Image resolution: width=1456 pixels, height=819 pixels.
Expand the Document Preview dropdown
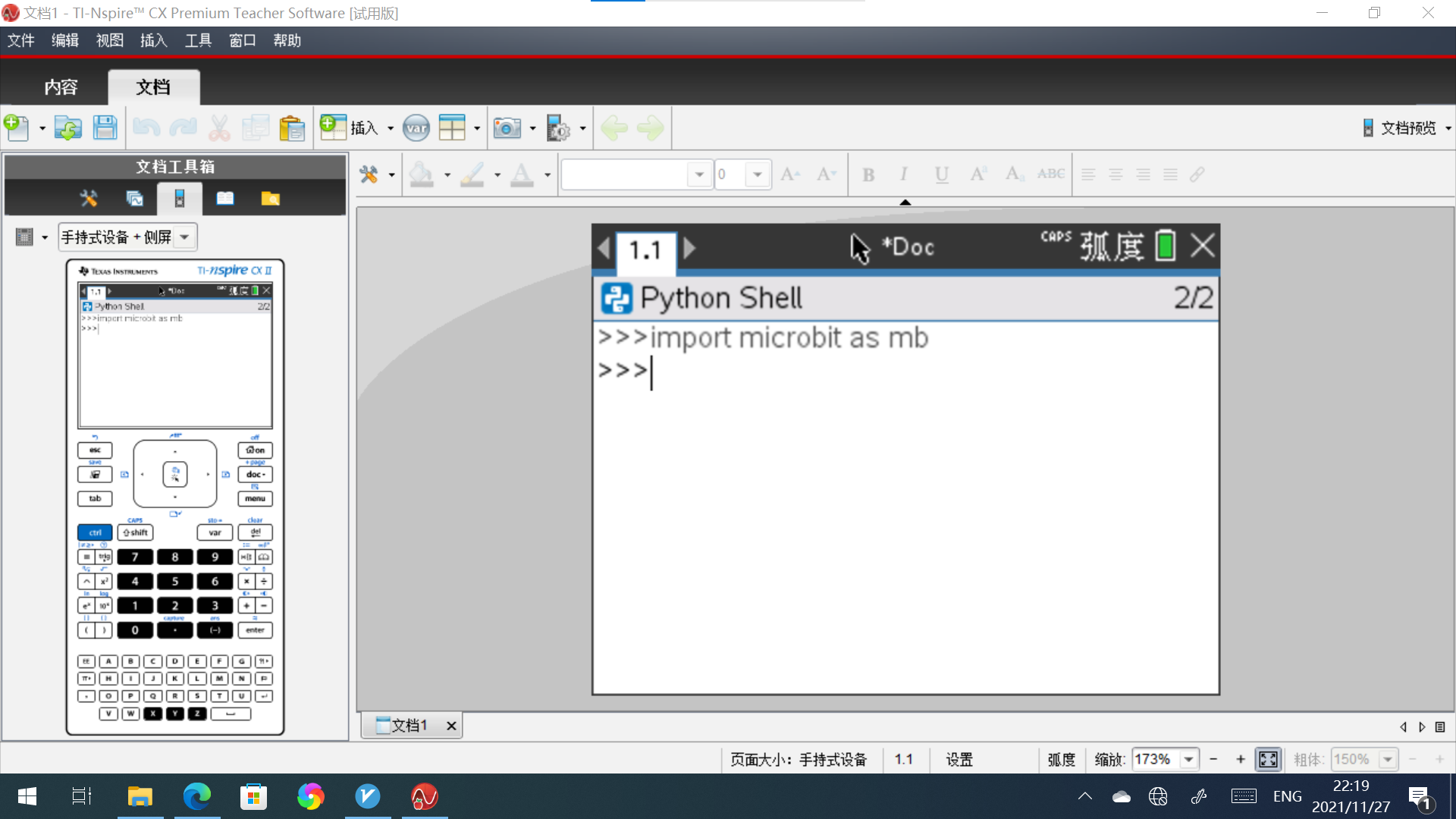click(1448, 128)
